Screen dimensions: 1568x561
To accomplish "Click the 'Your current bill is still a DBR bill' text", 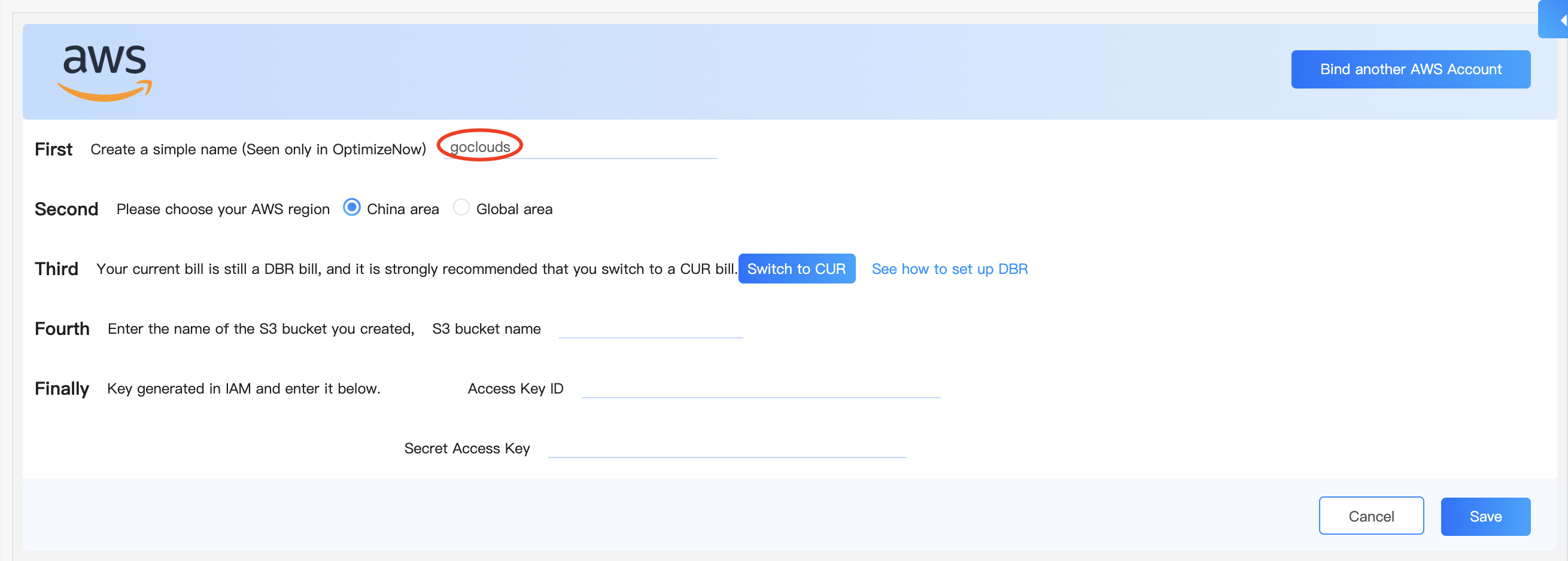I will coord(417,269).
